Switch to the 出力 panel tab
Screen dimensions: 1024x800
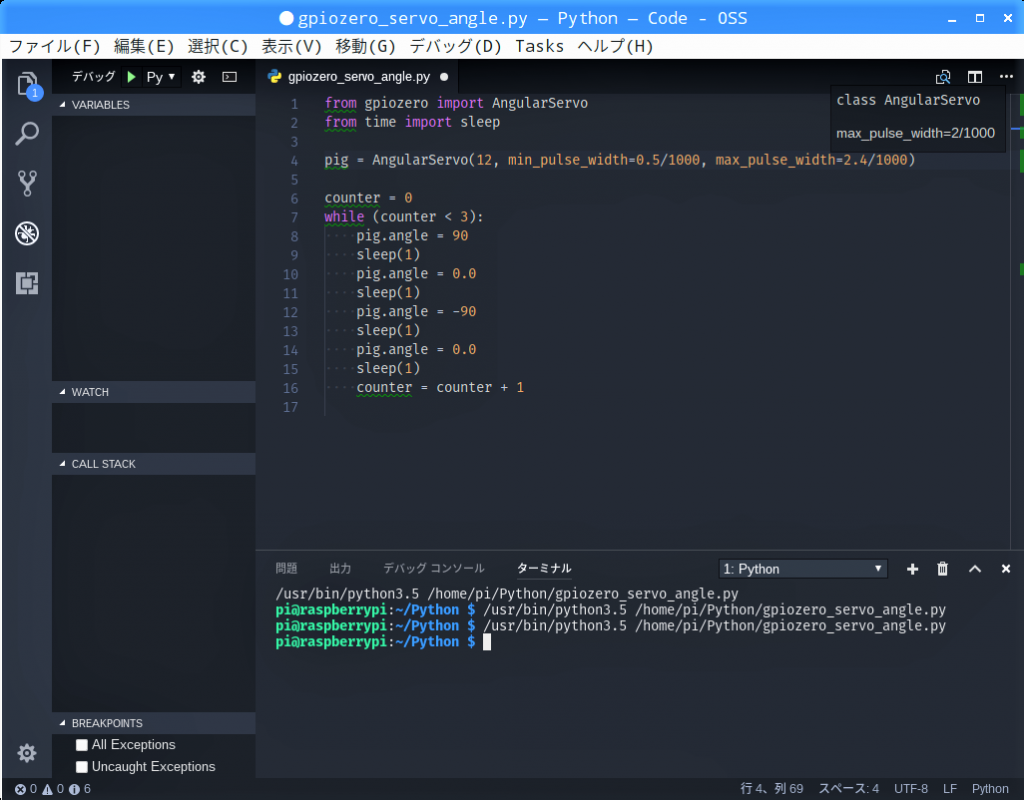[x=340, y=568]
